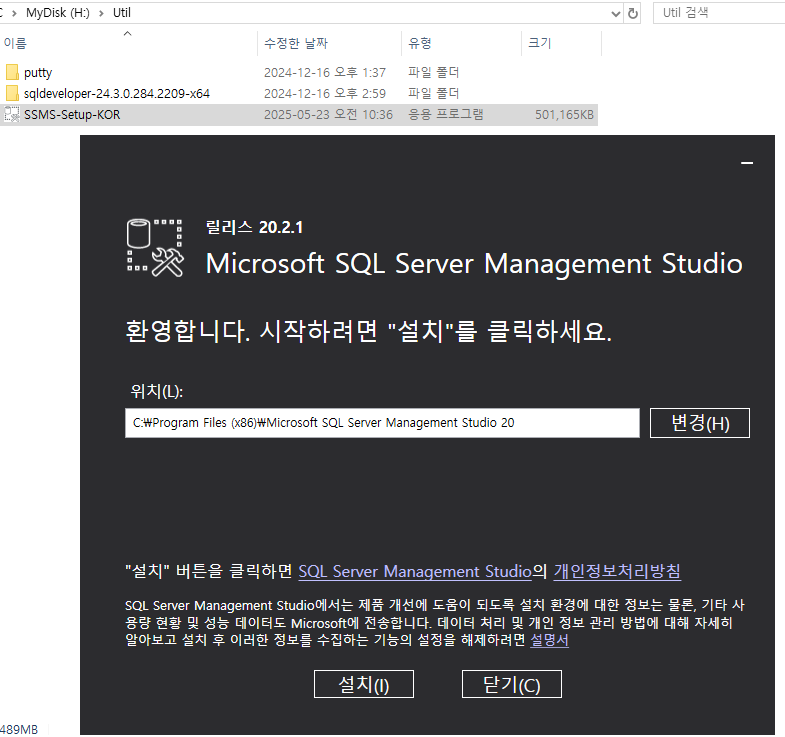Click the 파일 폴더 type of sqldeveloper

coord(434,94)
